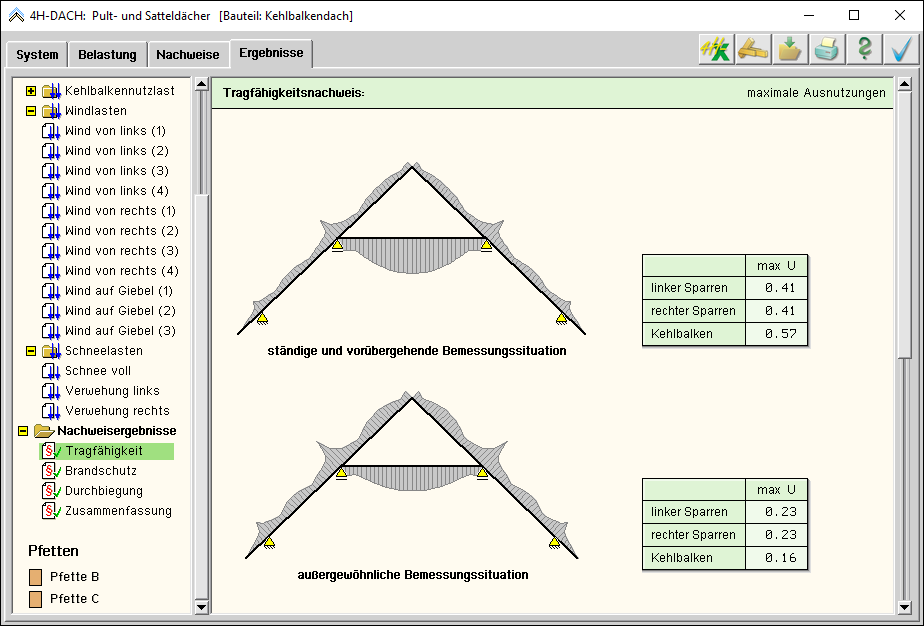Viewport: 924px width, 626px height.
Task: Expand the Kehlbalkennutzlast tree node
Action: click(x=31, y=91)
